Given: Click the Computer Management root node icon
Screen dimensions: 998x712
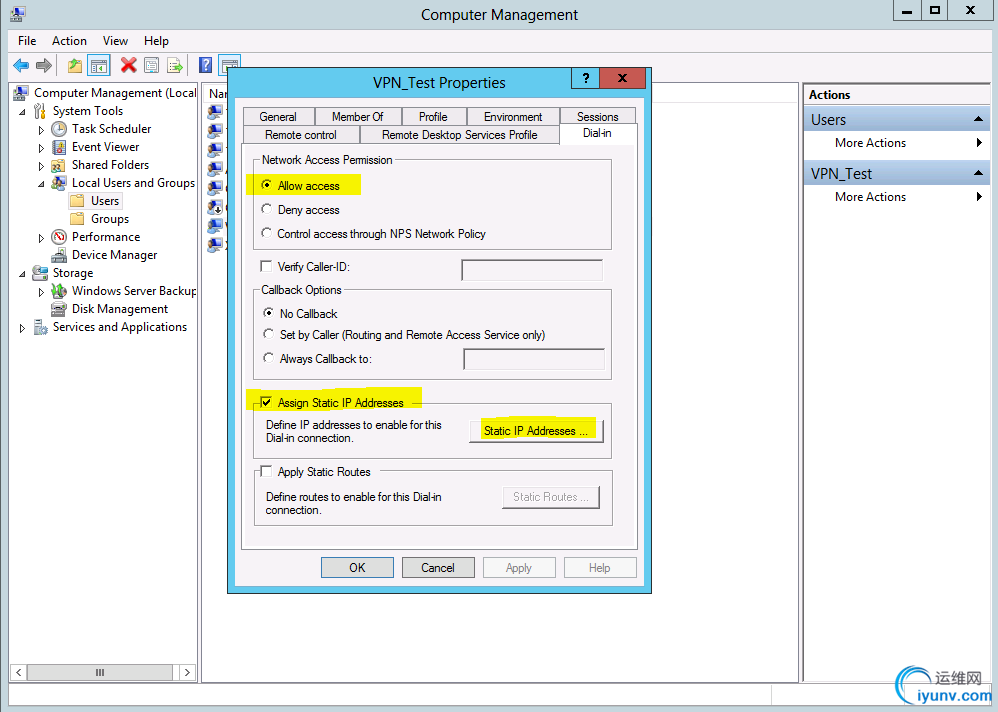Looking at the screenshot, I should coord(21,93).
